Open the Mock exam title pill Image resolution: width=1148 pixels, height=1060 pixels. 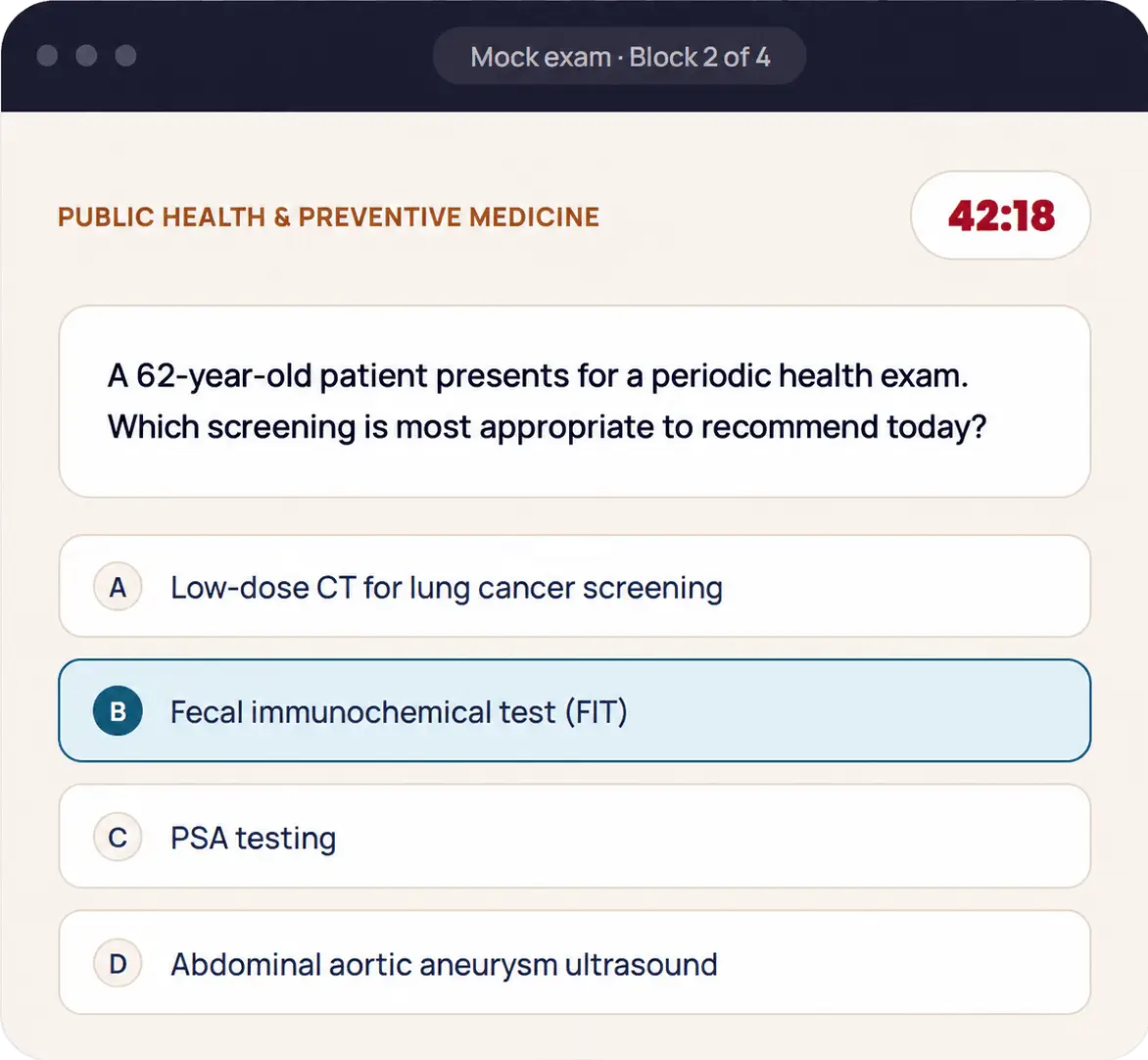click(x=619, y=57)
